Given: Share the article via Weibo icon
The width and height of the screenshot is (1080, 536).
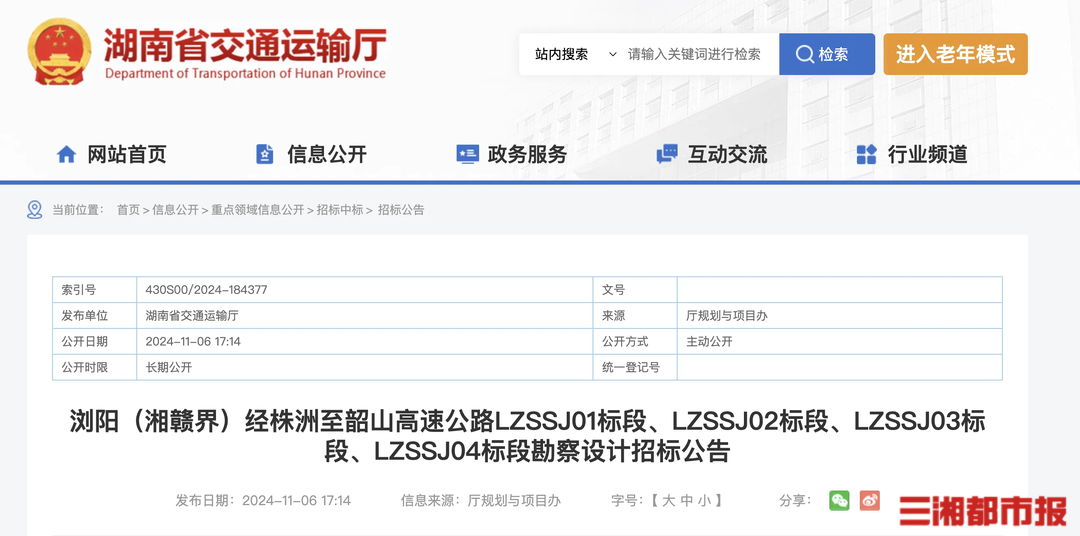Looking at the screenshot, I should 870,500.
